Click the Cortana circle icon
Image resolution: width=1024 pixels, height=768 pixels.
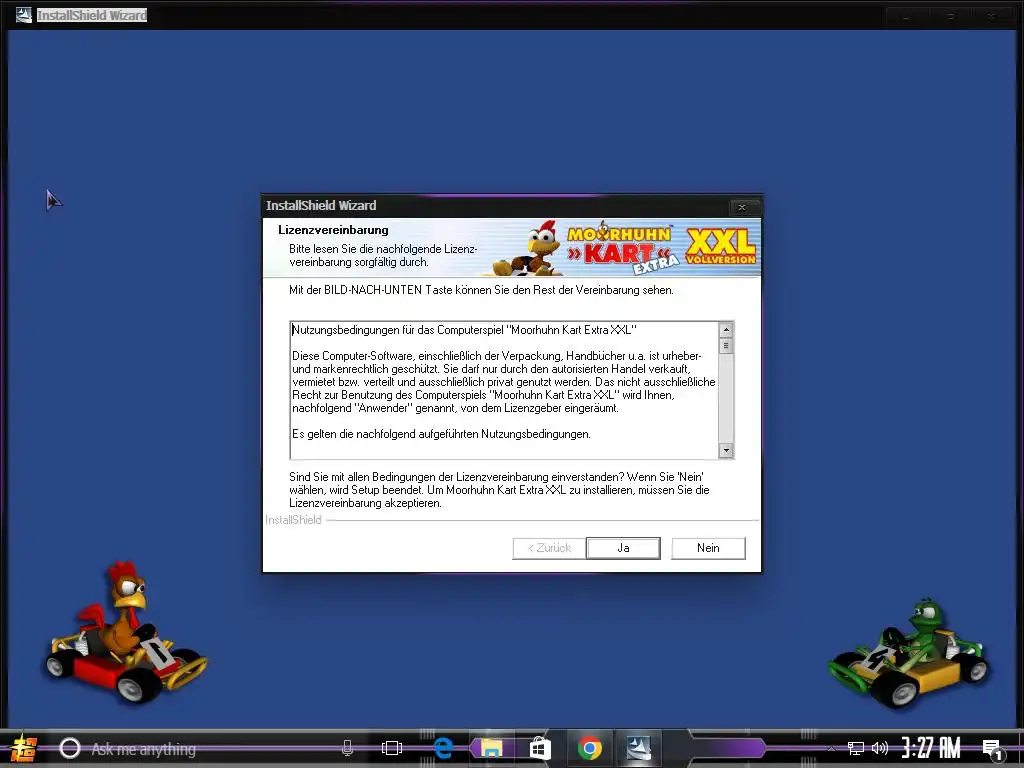tap(69, 748)
